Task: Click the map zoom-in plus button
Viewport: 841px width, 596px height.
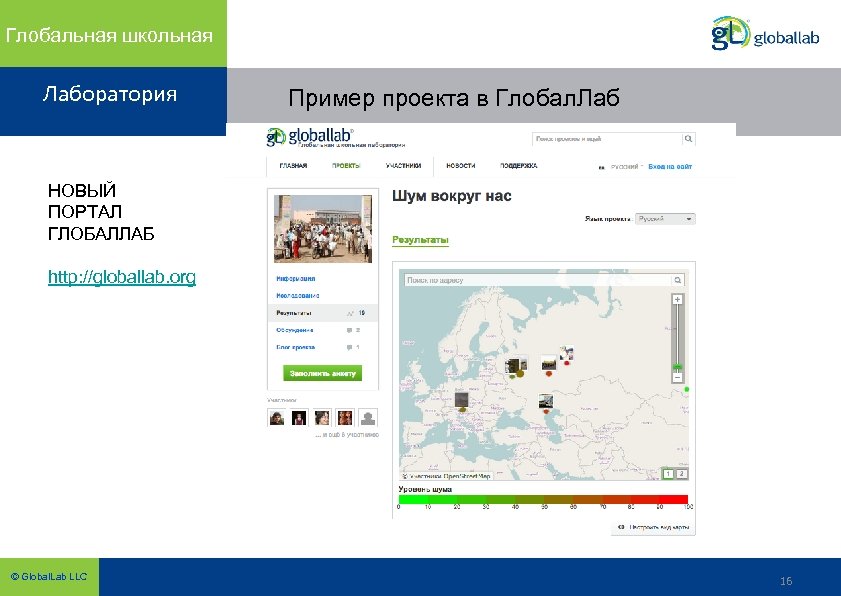Action: click(677, 299)
